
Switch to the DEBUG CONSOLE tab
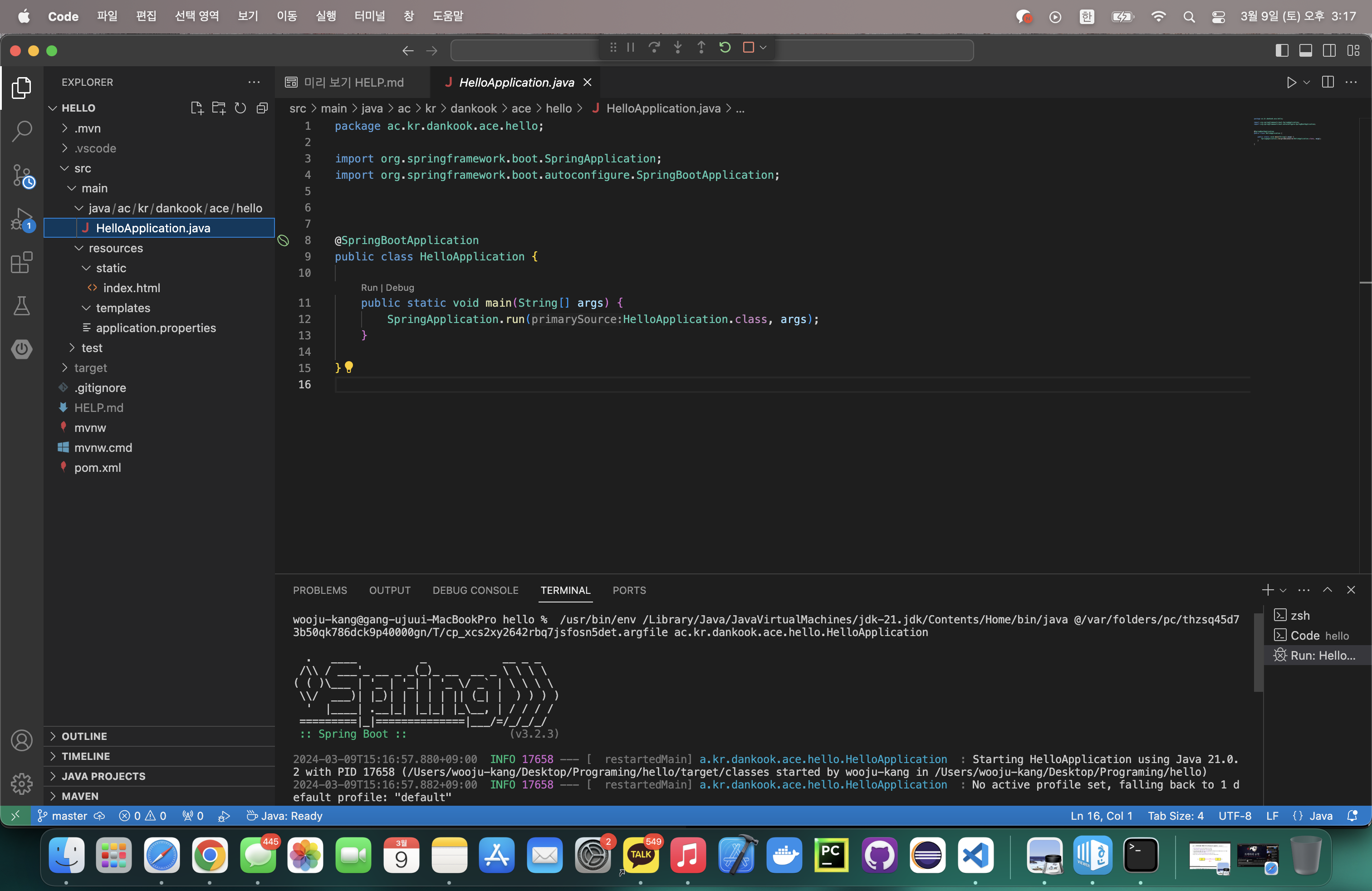pyautogui.click(x=475, y=590)
